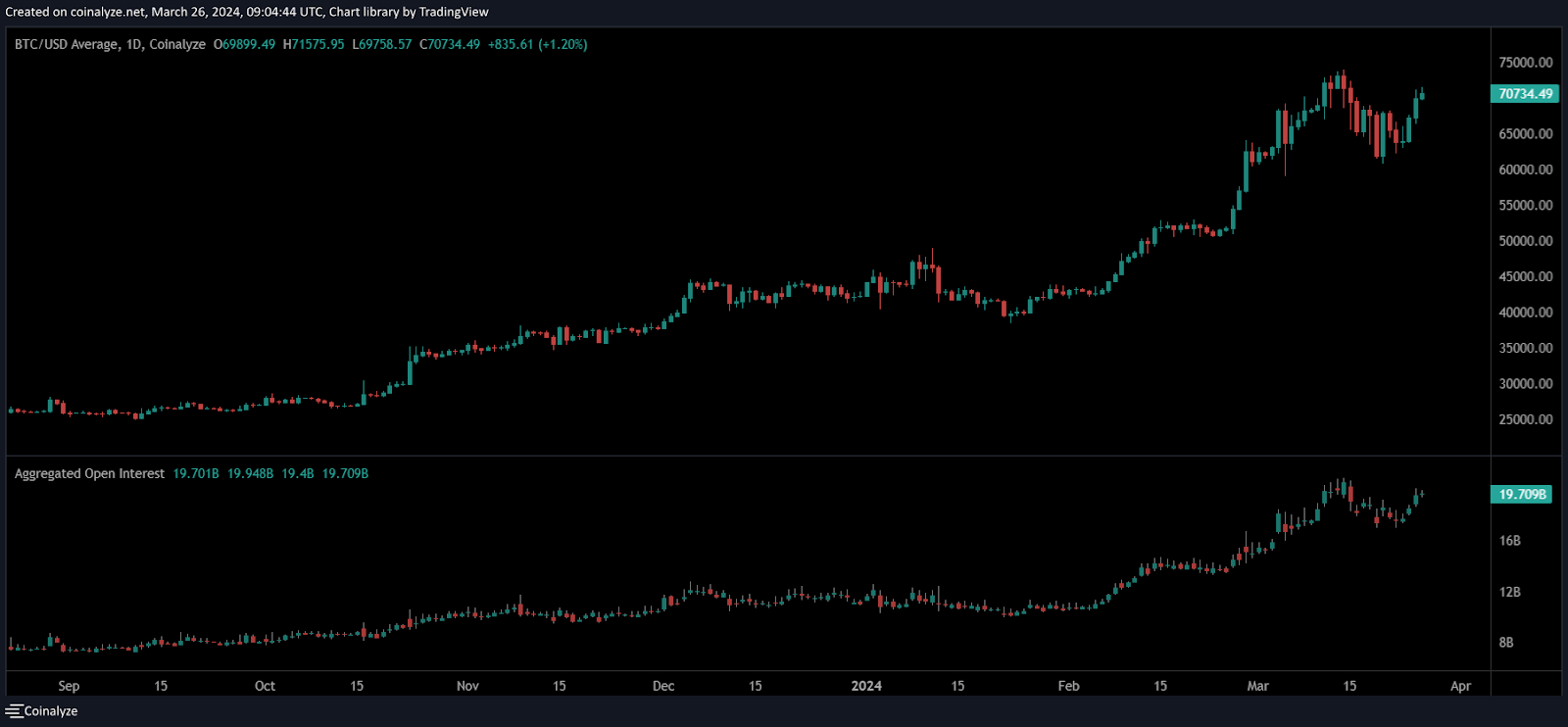The height and width of the screenshot is (727, 1568).
Task: Click the open interest value 19.4B
Action: (x=298, y=473)
